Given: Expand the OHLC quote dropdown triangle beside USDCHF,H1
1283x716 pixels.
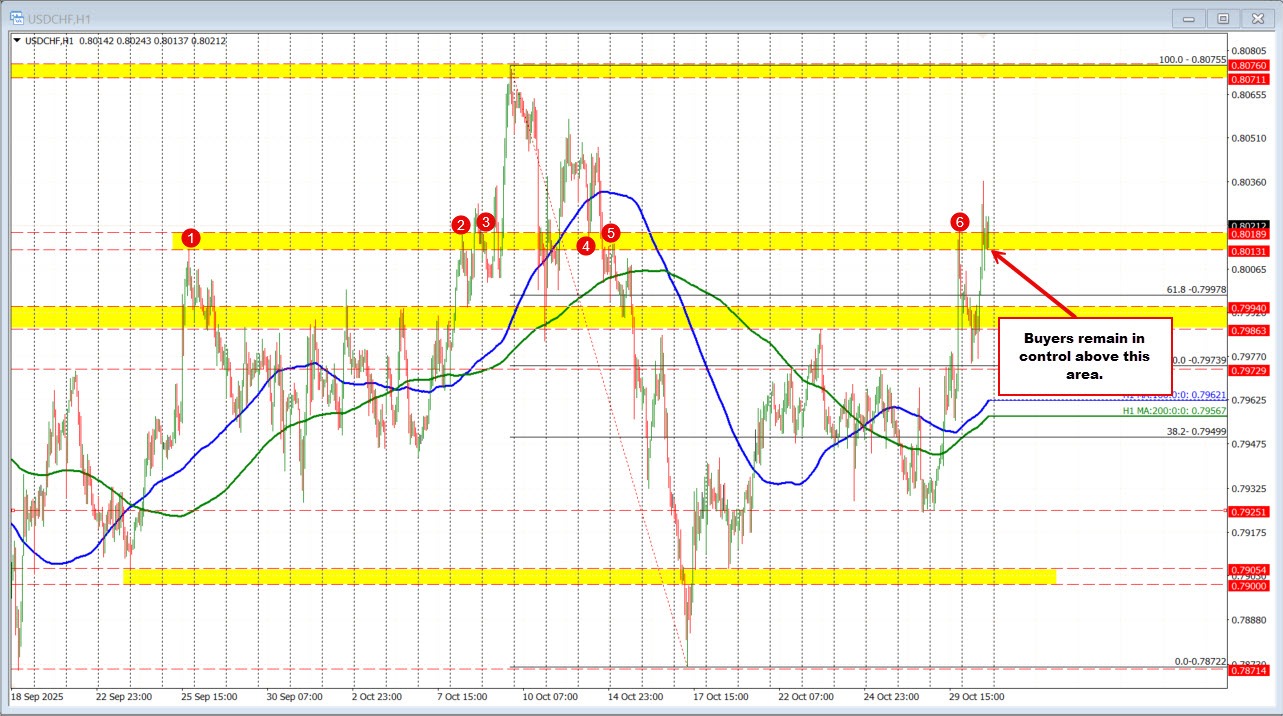Looking at the screenshot, I should click(x=17, y=40).
